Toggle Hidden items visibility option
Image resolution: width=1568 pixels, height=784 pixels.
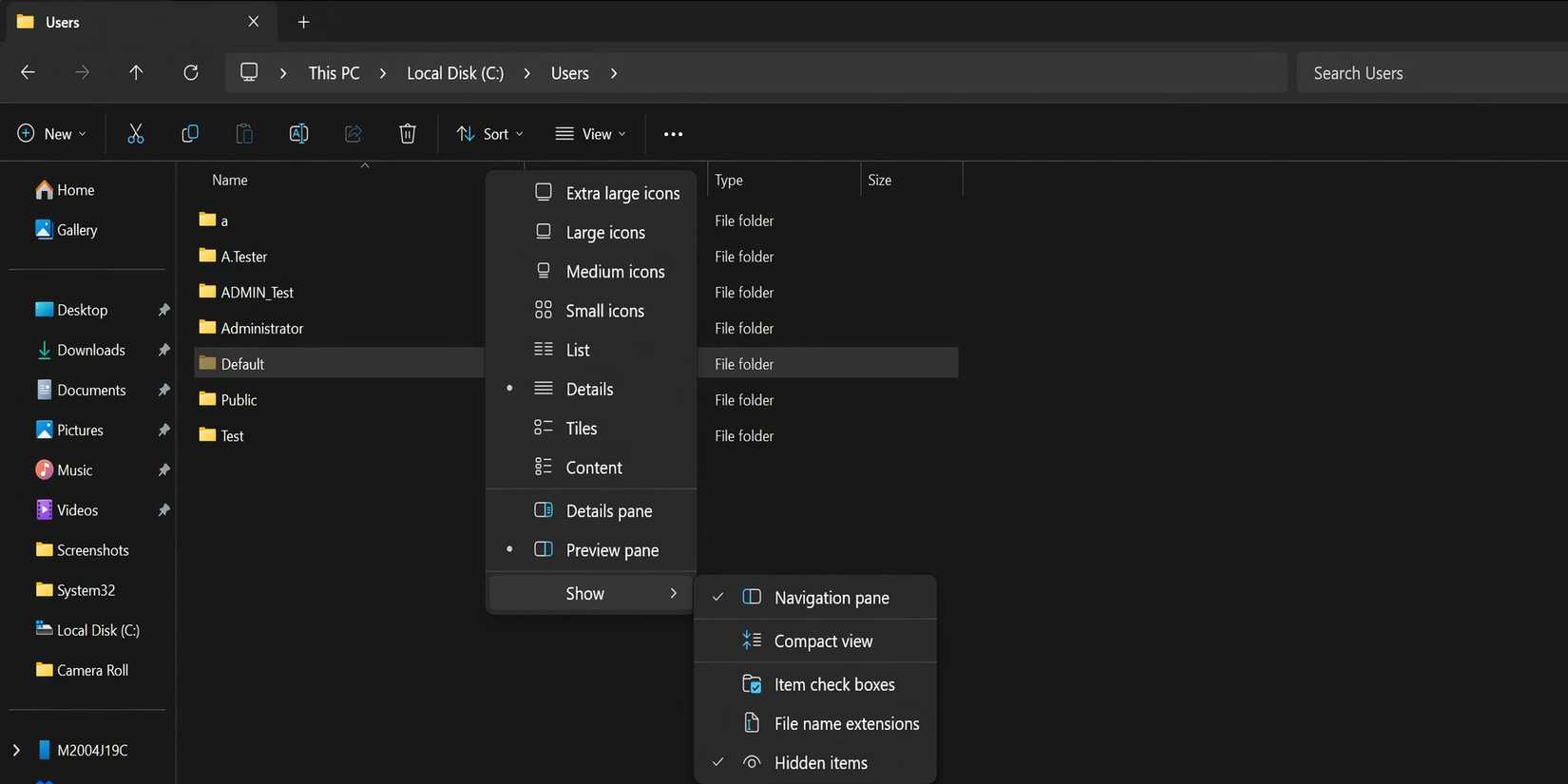click(820, 763)
